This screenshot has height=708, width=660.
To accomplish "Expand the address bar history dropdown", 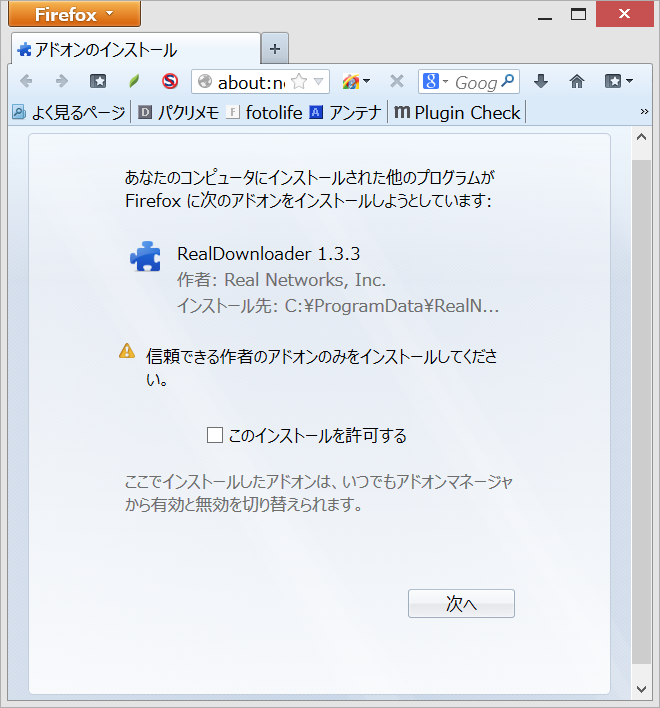I will pos(319,82).
